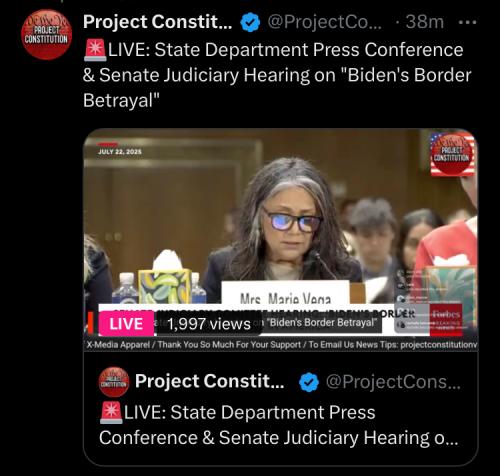Click verified badge in quoted post
This screenshot has width=500, height=476.
point(309,382)
